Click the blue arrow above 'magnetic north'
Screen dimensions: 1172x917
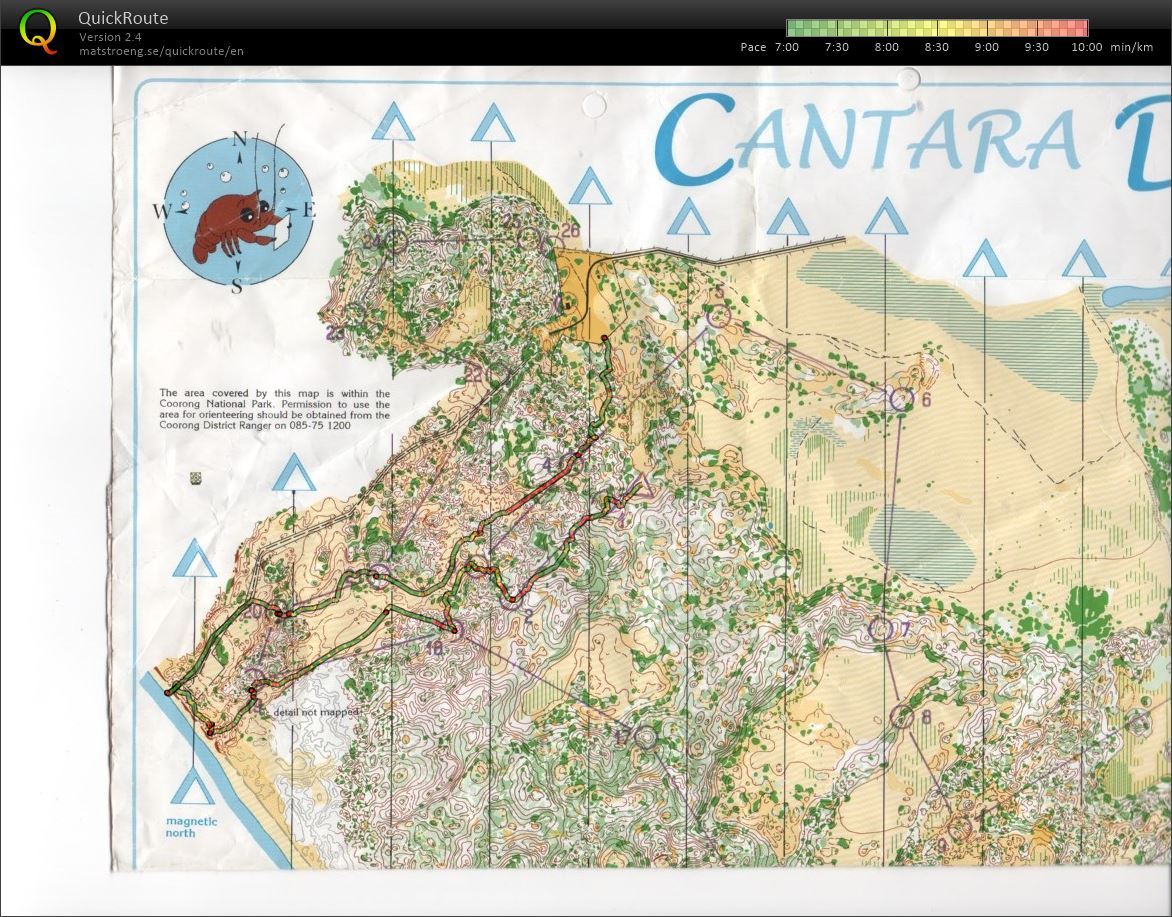192,788
